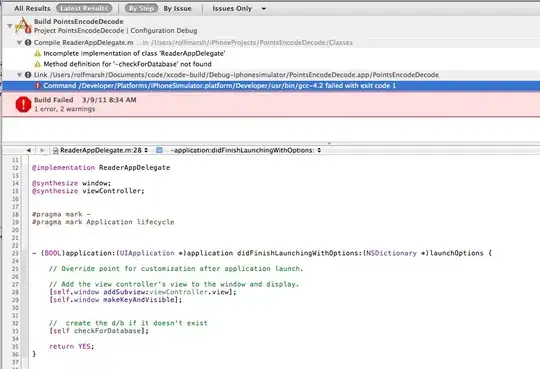Select the Method definition not found warning

tap(127, 64)
